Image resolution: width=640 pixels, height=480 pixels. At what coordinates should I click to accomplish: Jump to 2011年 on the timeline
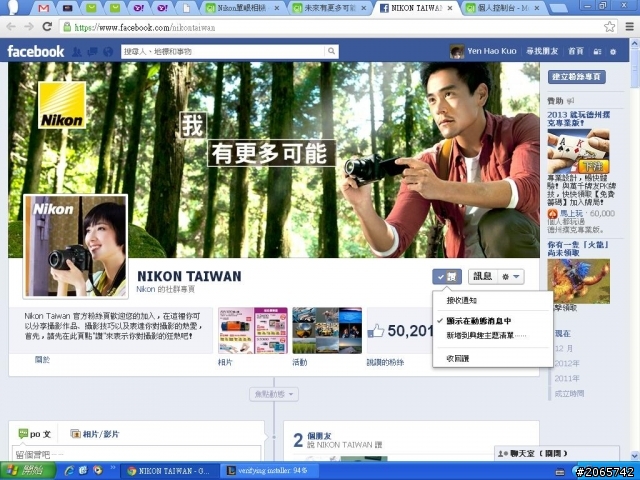567,378
